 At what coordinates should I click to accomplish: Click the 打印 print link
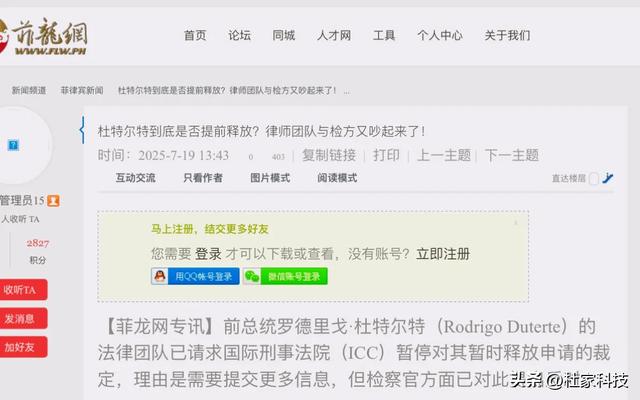(386, 155)
